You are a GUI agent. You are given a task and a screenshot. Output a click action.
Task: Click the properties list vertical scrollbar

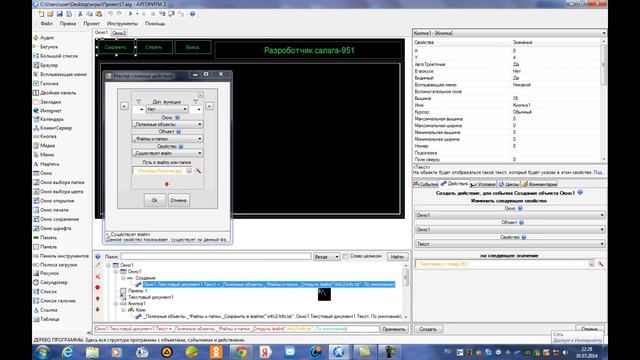[x=604, y=100]
